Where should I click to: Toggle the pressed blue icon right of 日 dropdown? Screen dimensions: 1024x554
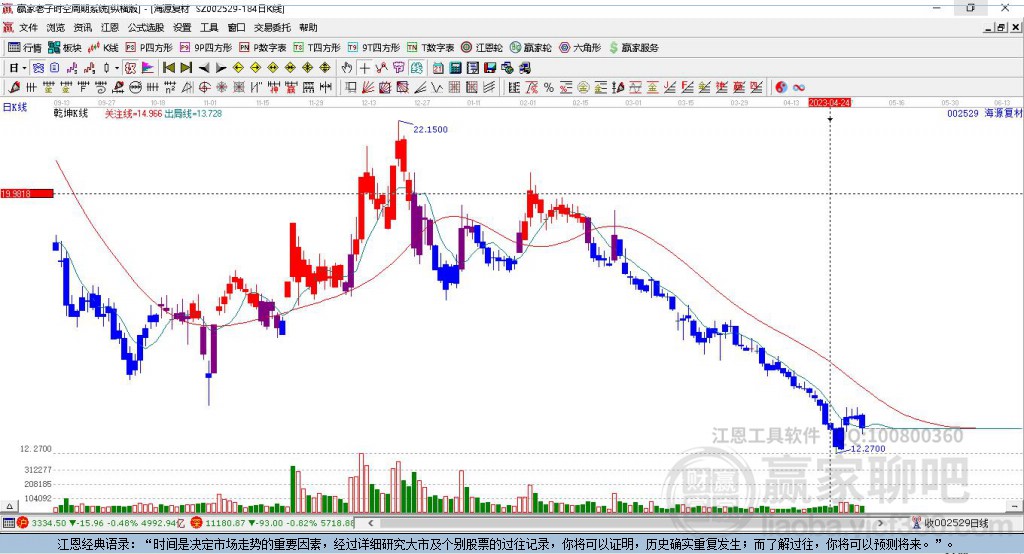click(38, 68)
